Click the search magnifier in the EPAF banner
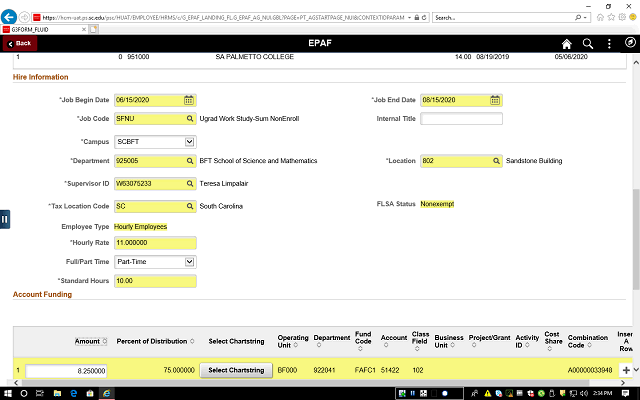The width and height of the screenshot is (640, 400). pos(588,44)
